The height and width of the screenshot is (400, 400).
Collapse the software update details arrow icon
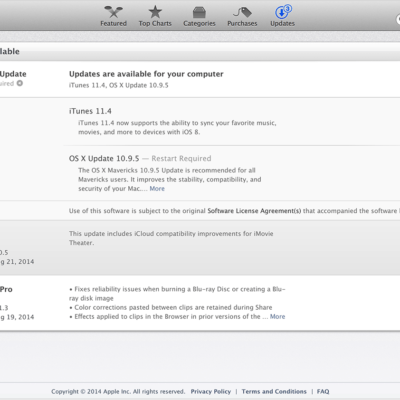(x=20, y=83)
